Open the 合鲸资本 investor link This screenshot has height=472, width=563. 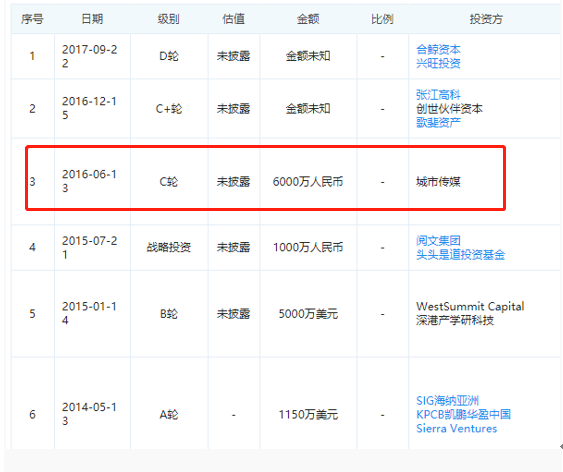(x=438, y=49)
